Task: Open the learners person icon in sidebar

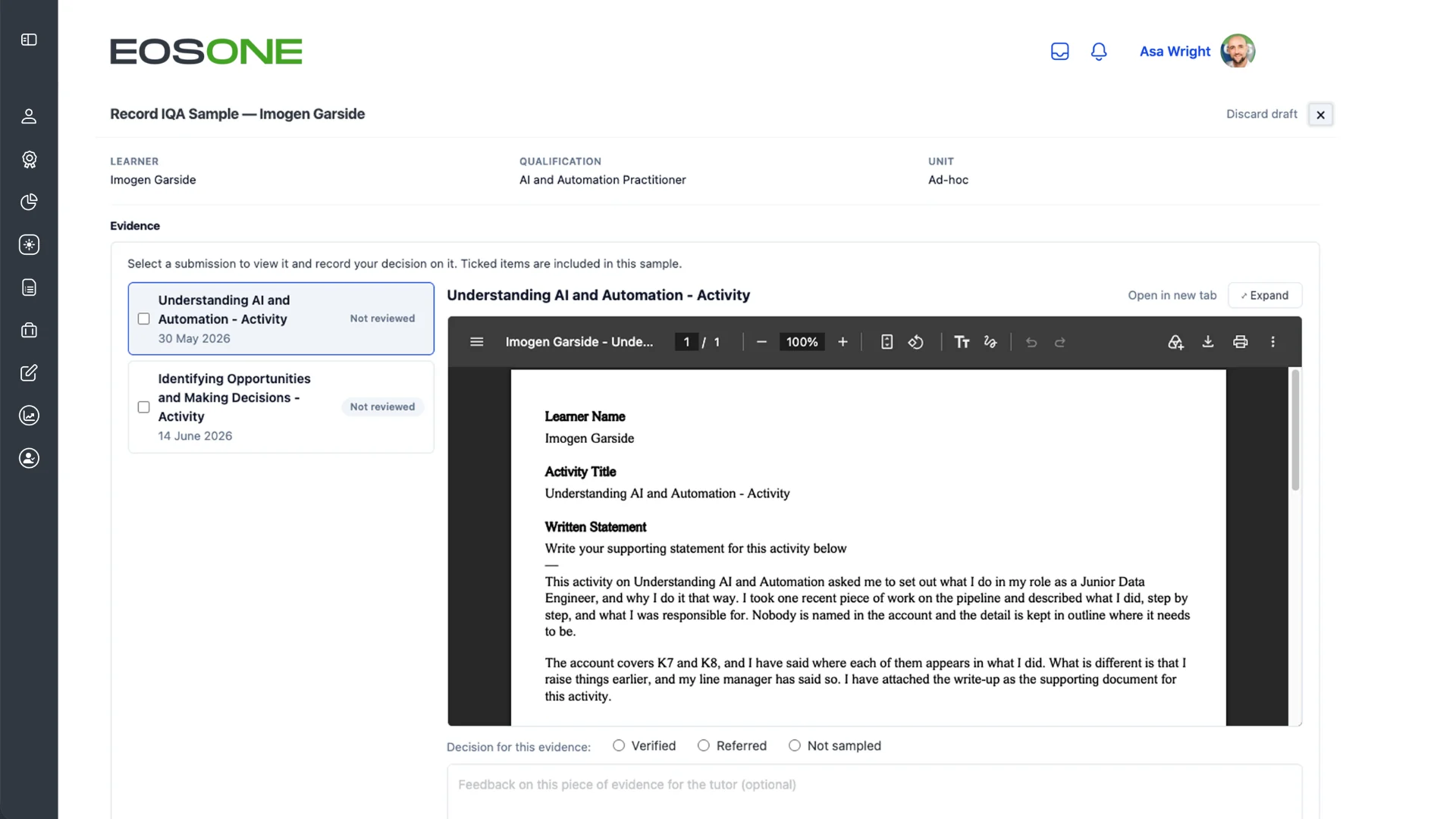Action: pyautogui.click(x=29, y=116)
